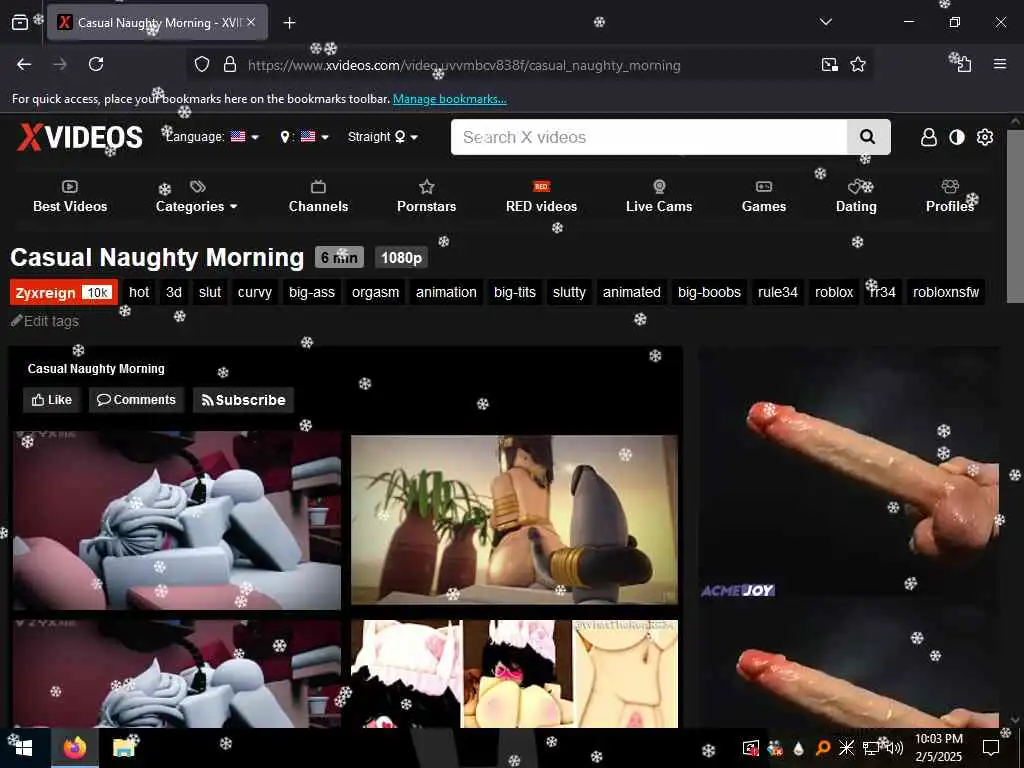This screenshot has height=768, width=1024.
Task: Open the Straight orientation dropdown
Action: tap(383, 136)
